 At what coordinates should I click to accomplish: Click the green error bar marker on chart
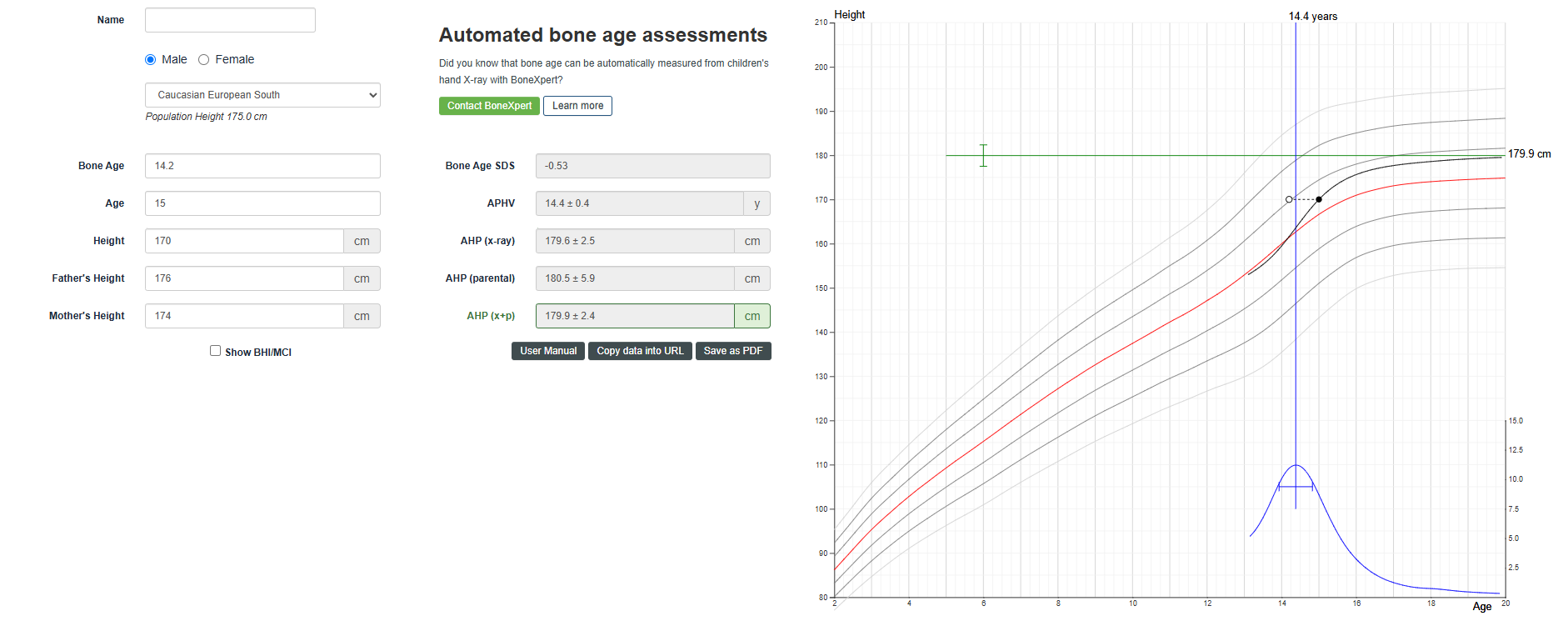(983, 155)
